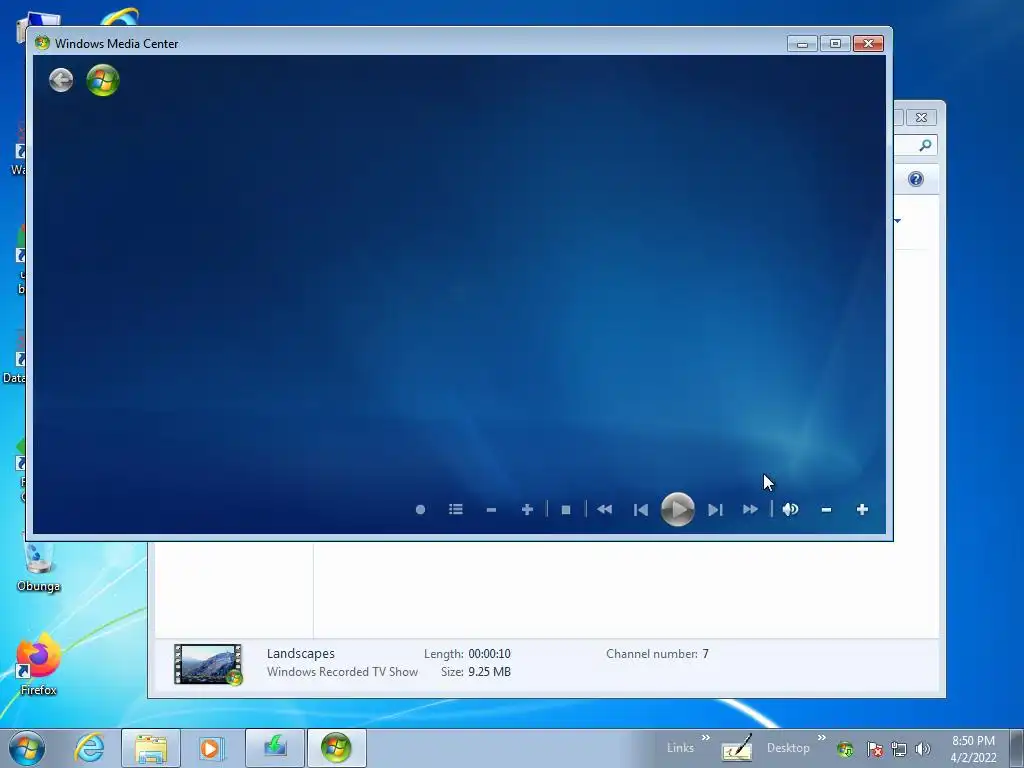The width and height of the screenshot is (1024, 768).
Task: Click the Channel number value 7
Action: (x=705, y=654)
